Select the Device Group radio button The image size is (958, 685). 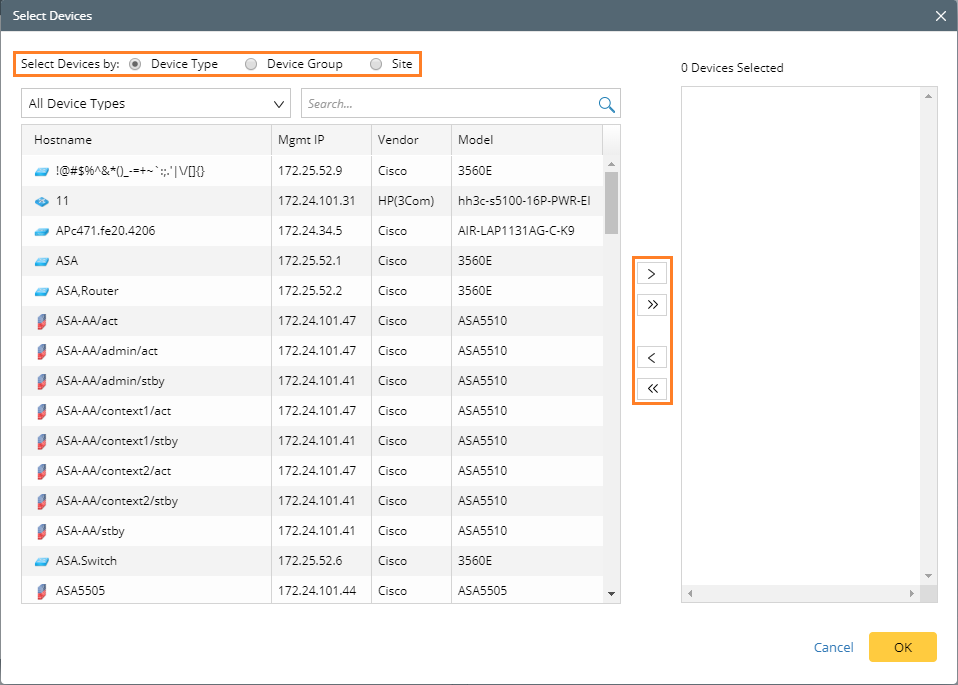251,64
